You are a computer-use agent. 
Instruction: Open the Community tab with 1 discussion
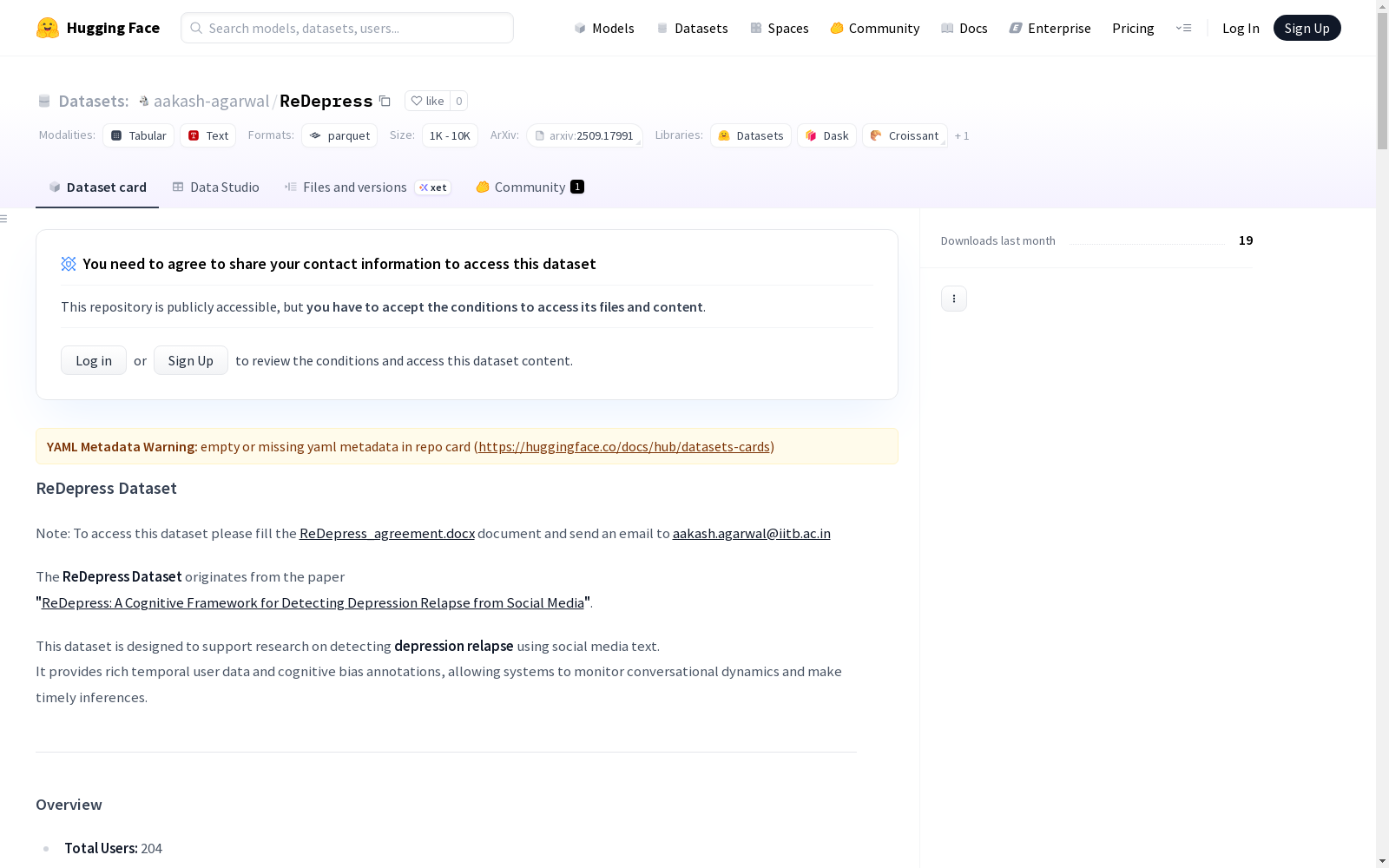[x=530, y=187]
